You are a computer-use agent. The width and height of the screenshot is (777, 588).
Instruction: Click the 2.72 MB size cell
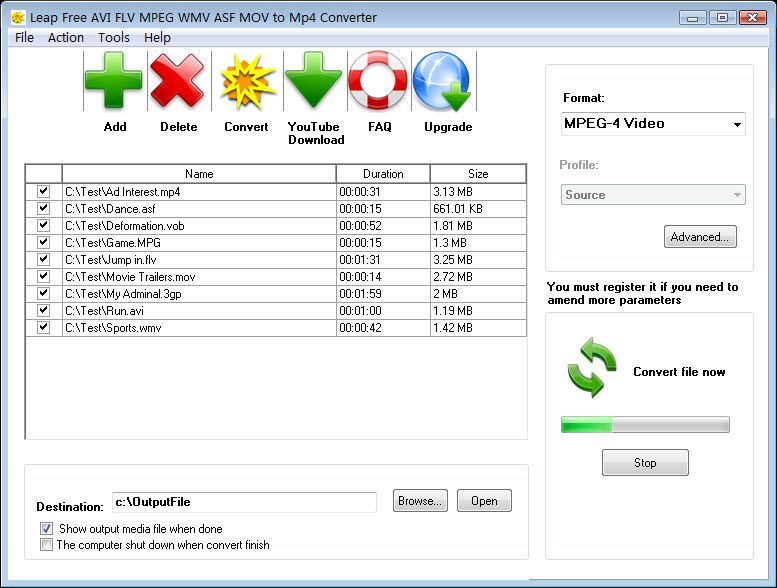click(x=478, y=277)
